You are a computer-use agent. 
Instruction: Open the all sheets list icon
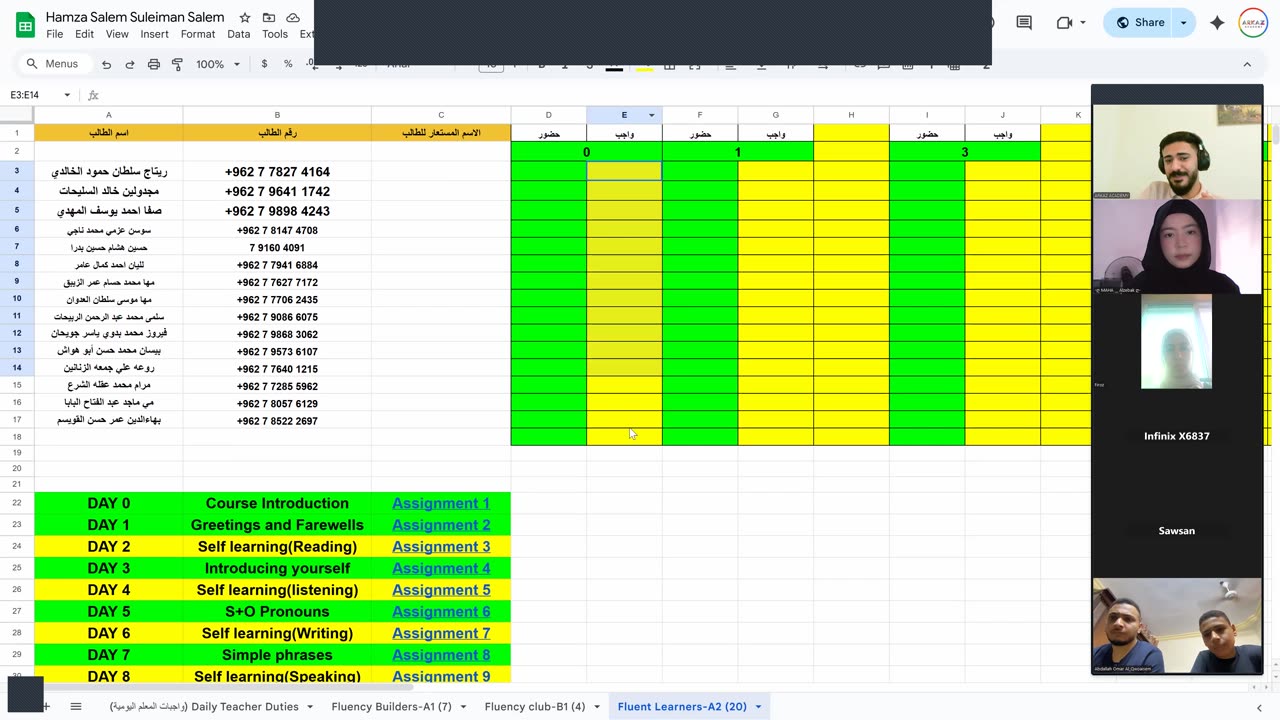click(75, 706)
